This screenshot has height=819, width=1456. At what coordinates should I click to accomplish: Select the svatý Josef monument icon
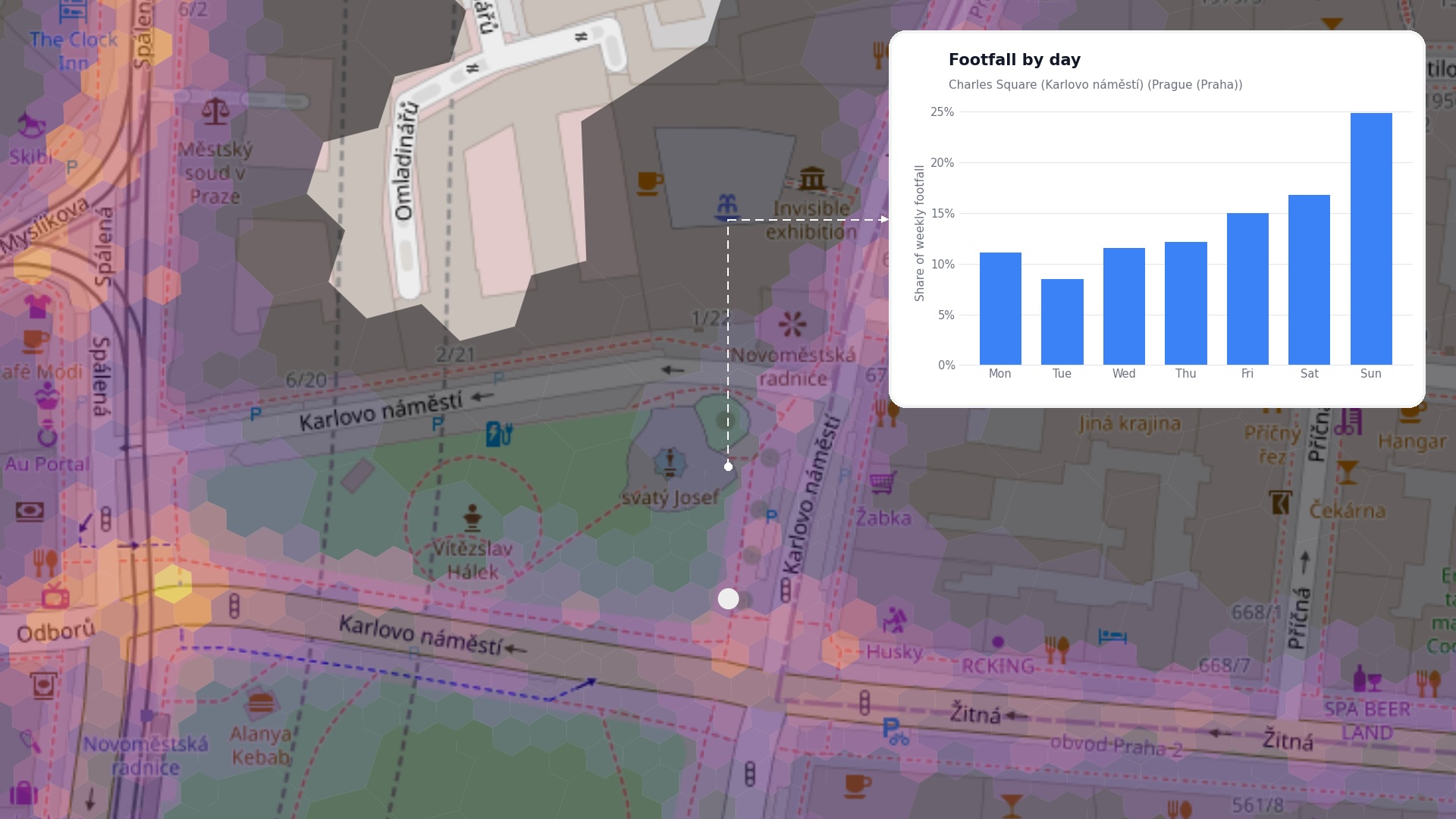(x=669, y=463)
